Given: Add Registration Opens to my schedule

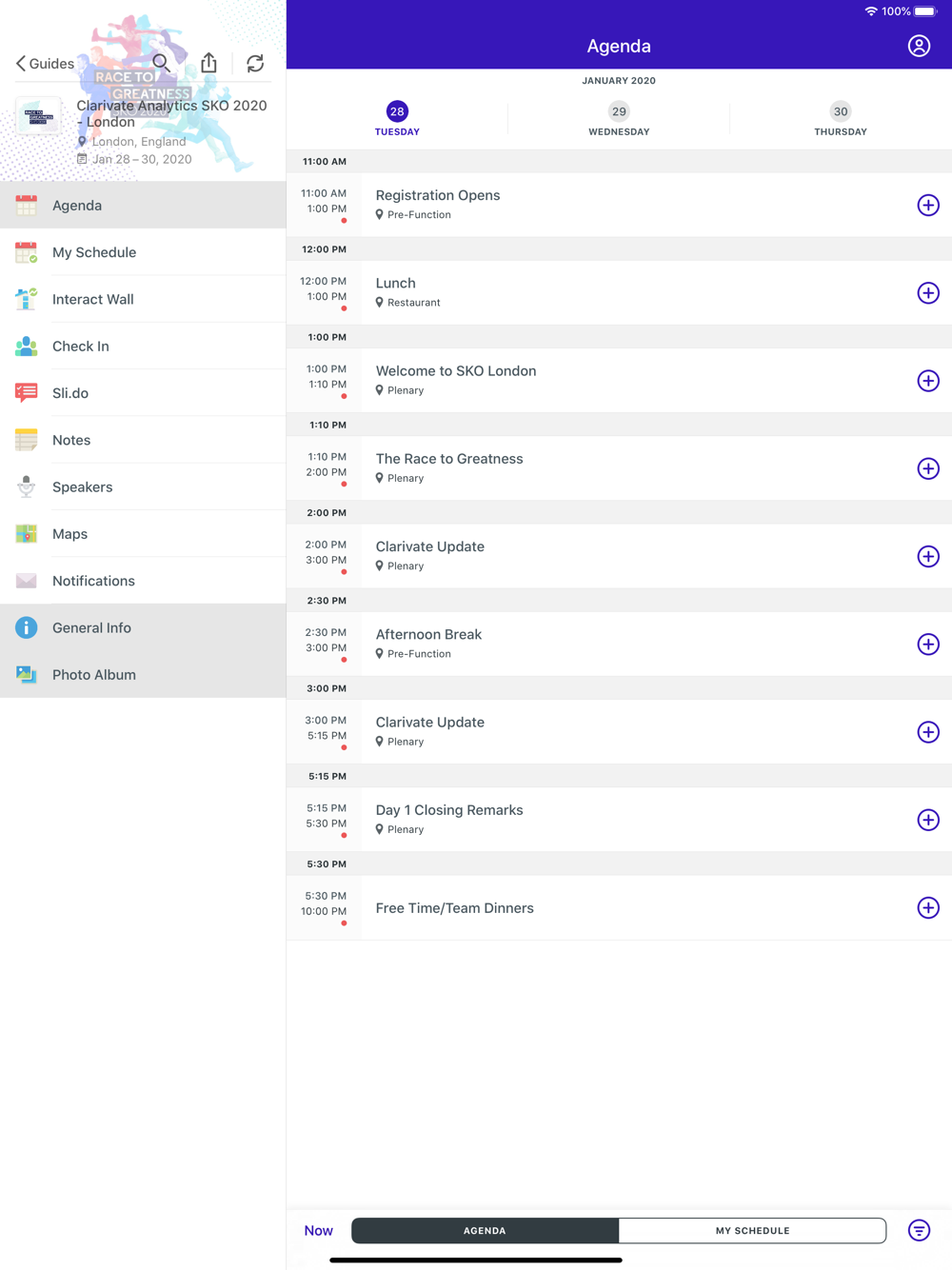Looking at the screenshot, I should (x=928, y=205).
